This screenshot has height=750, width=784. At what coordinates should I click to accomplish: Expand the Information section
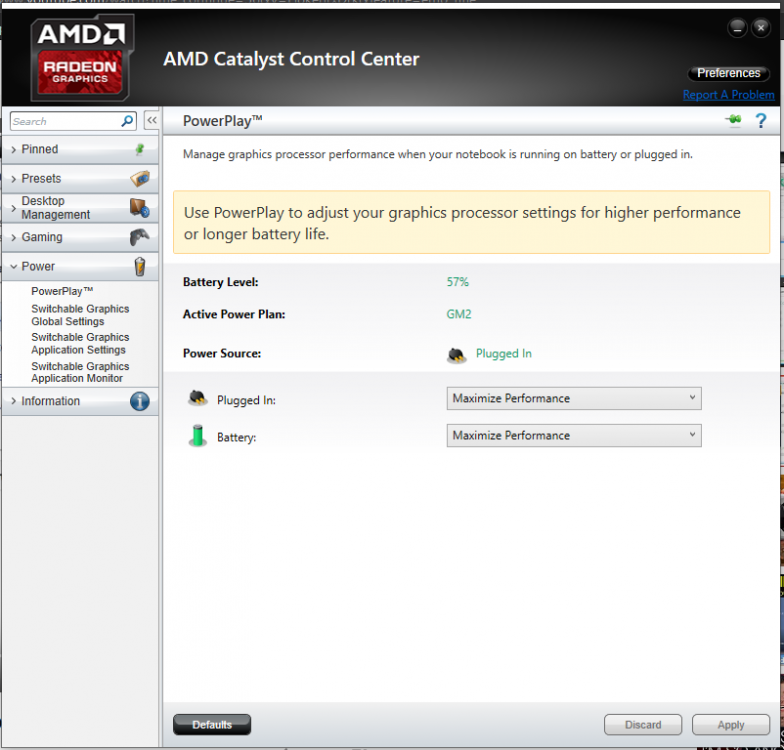coord(80,401)
